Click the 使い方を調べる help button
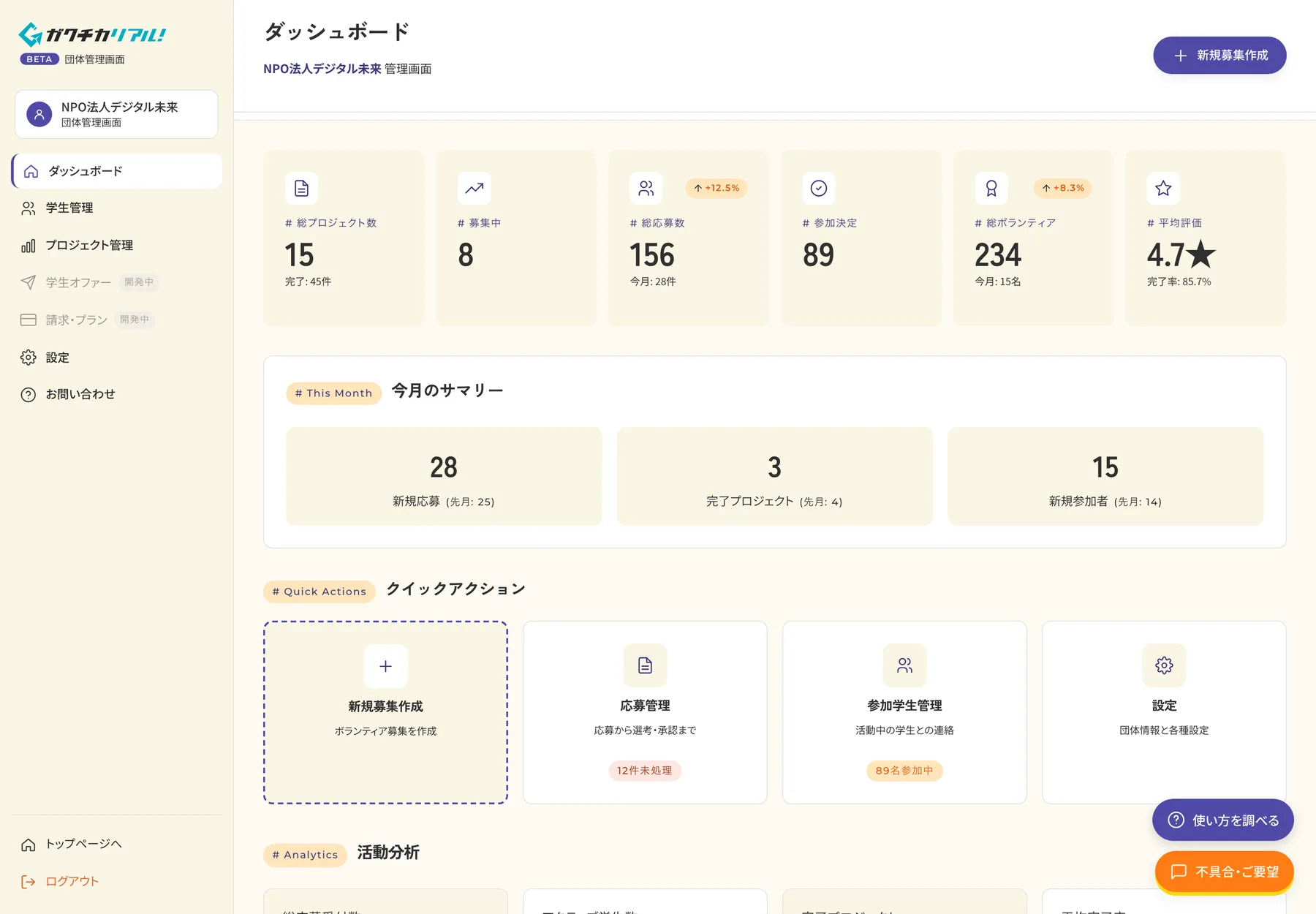1316x914 pixels. [1222, 820]
